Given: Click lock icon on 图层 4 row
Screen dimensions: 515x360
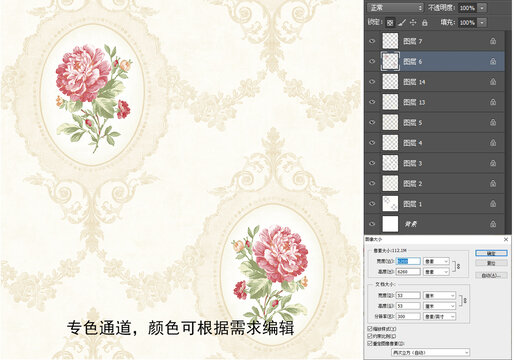Looking at the screenshot, I should [493, 143].
